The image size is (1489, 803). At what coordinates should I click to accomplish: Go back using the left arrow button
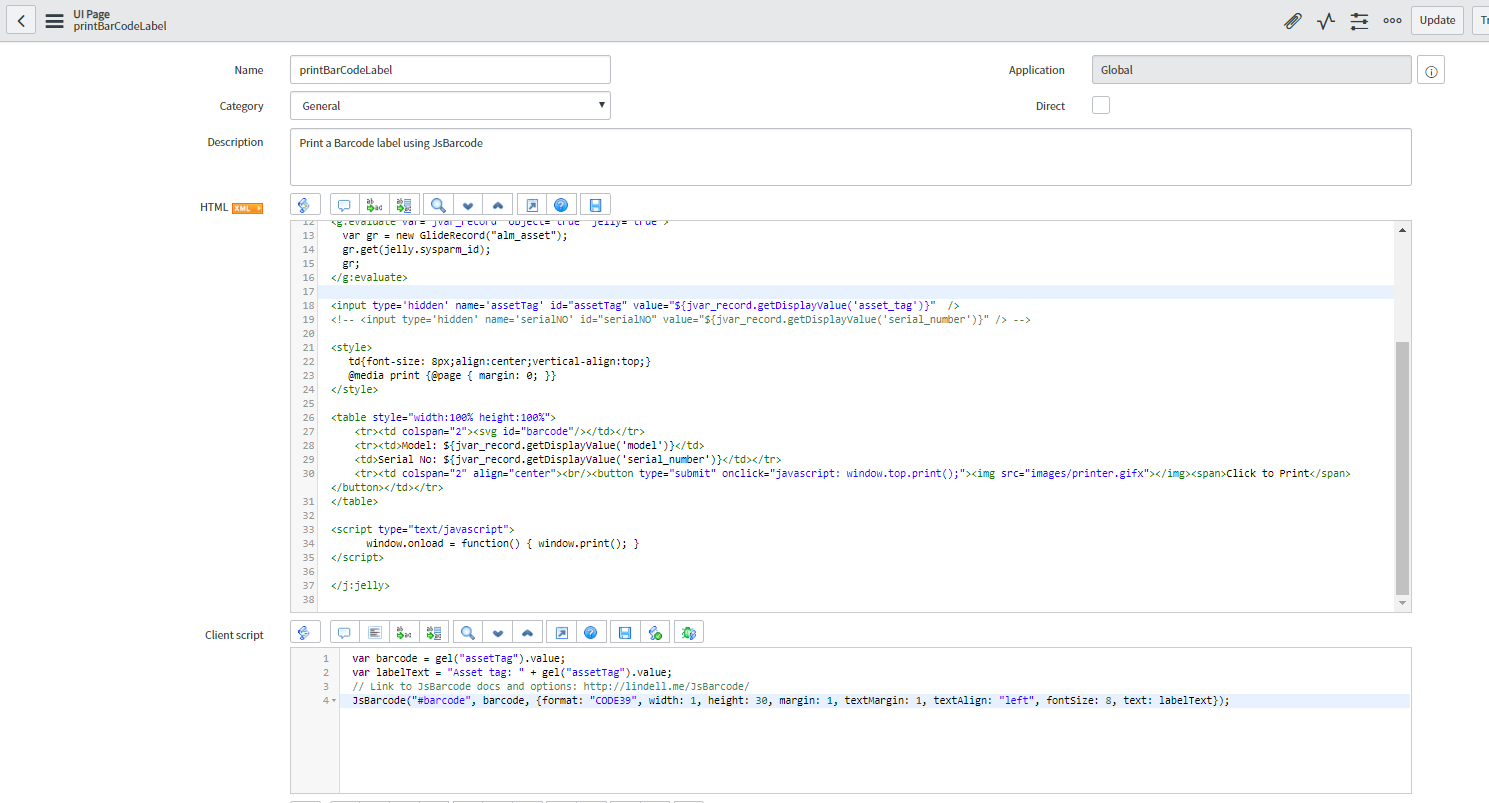click(20, 20)
